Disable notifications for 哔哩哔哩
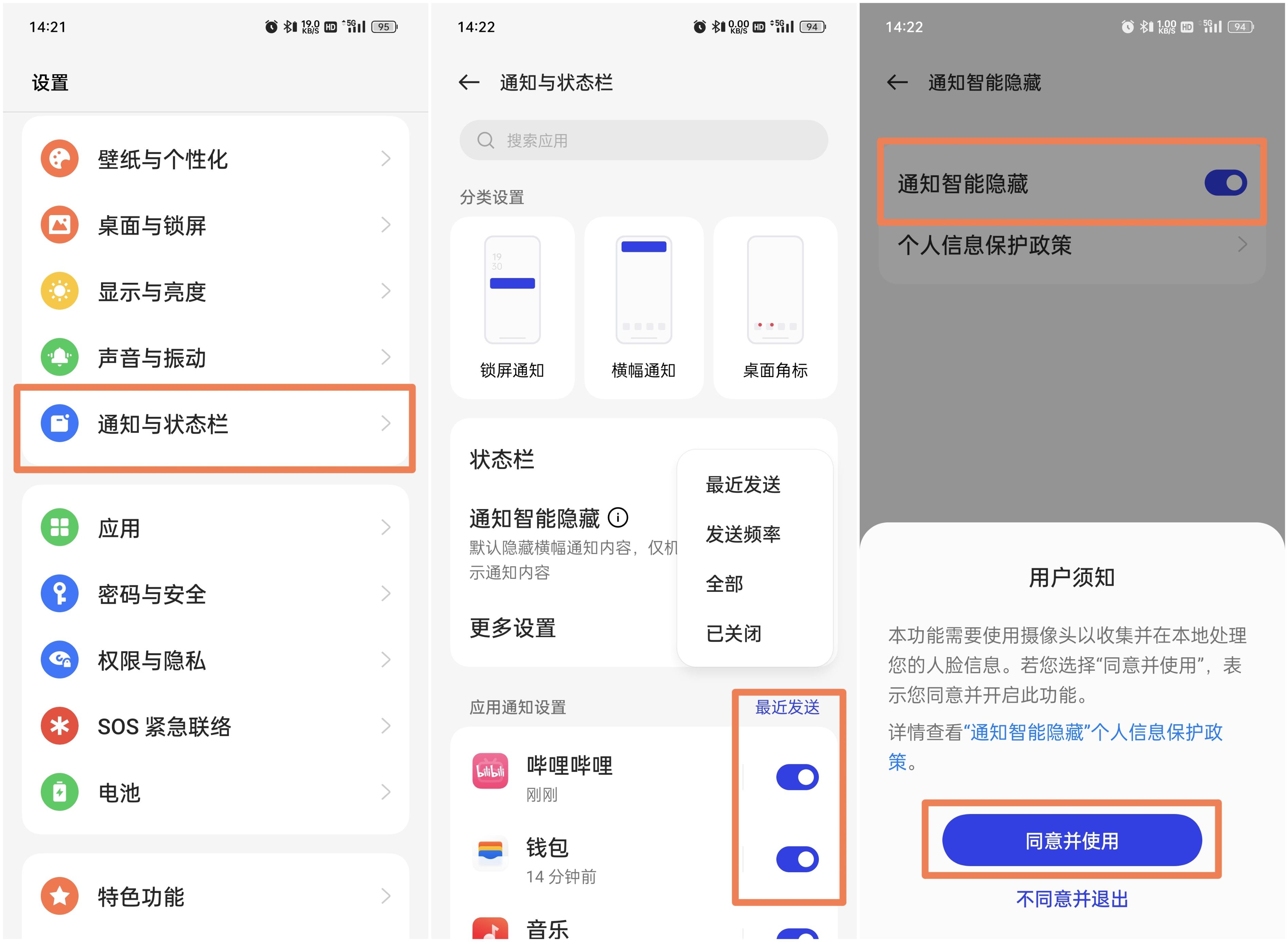The height and width of the screenshot is (942, 1288). (797, 777)
